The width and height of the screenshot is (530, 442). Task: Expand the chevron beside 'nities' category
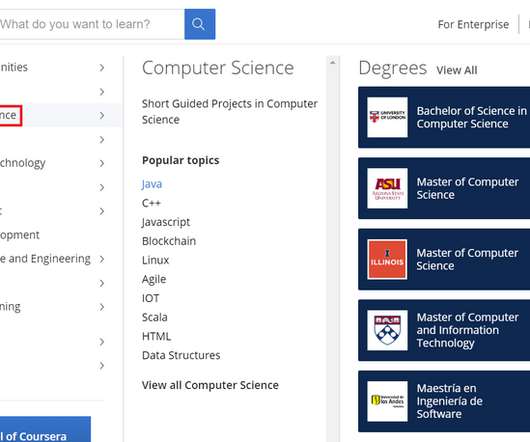point(102,68)
